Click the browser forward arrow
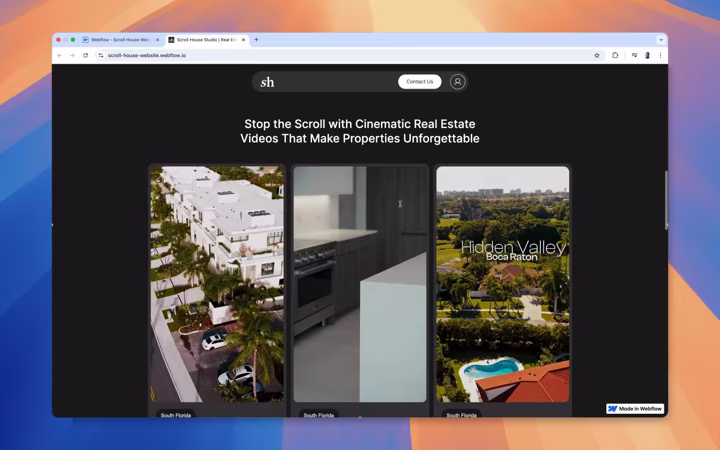Image resolution: width=720 pixels, height=450 pixels. tap(72, 55)
